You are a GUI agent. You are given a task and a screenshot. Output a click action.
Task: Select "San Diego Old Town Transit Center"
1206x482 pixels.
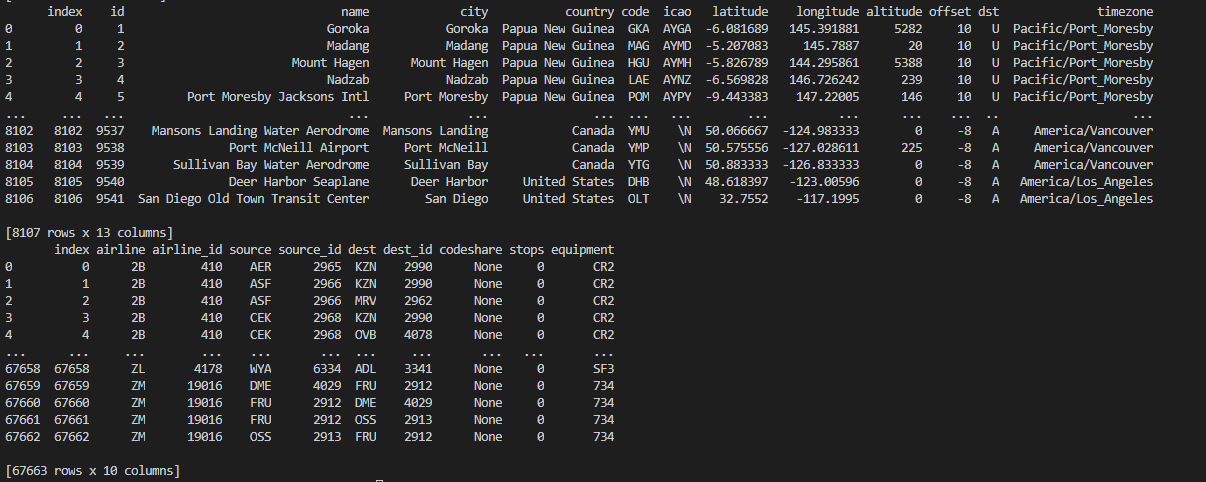pyautogui.click(x=253, y=199)
